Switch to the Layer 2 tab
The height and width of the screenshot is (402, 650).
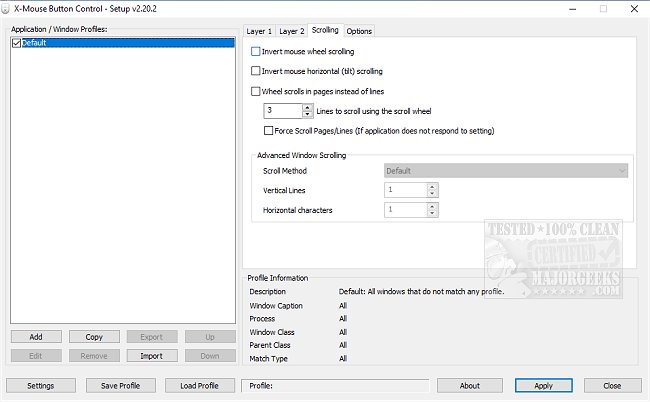(x=291, y=31)
